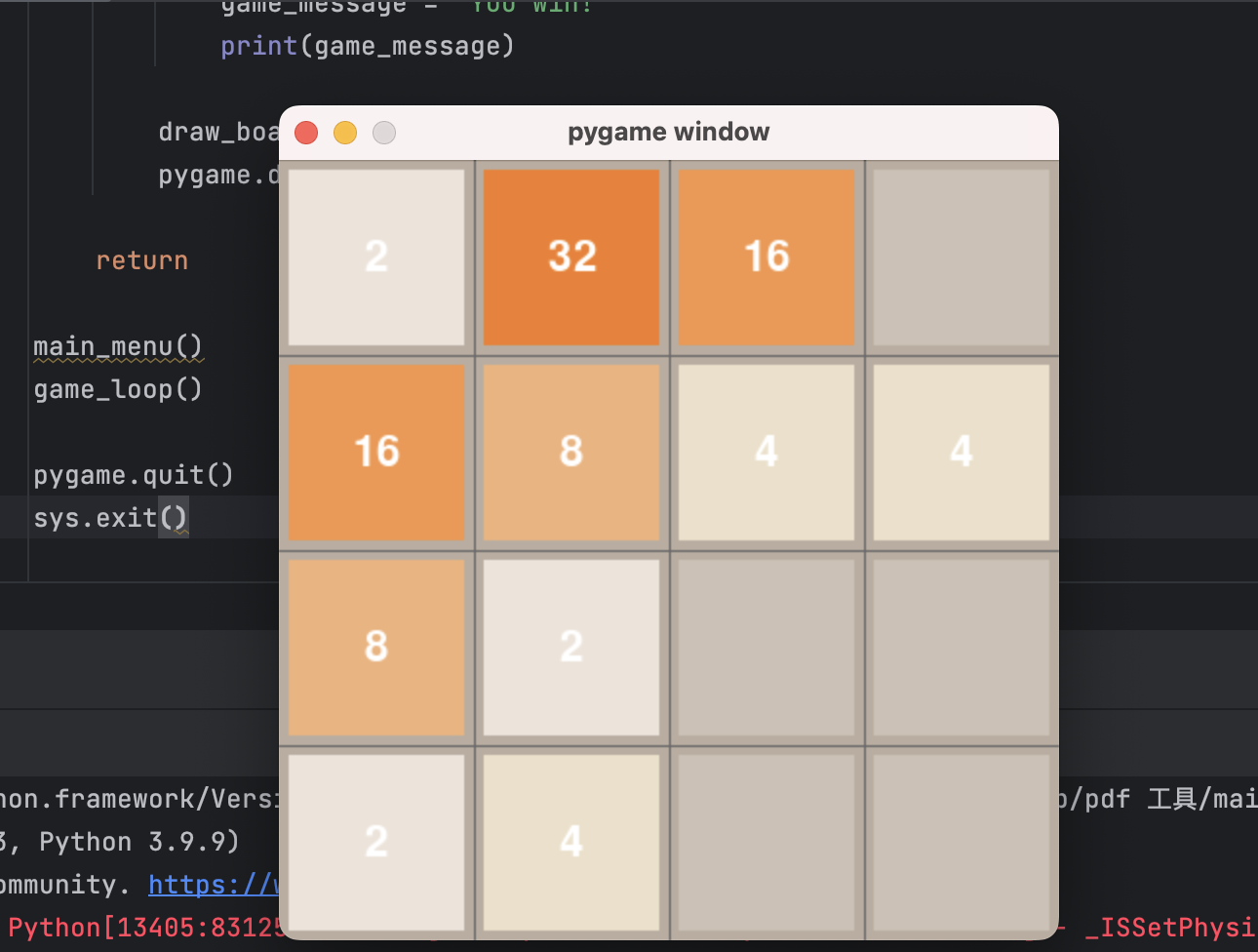This screenshot has height=952, width=1258.
Task: Click the 8 tile in the second row
Action: pyautogui.click(x=571, y=453)
